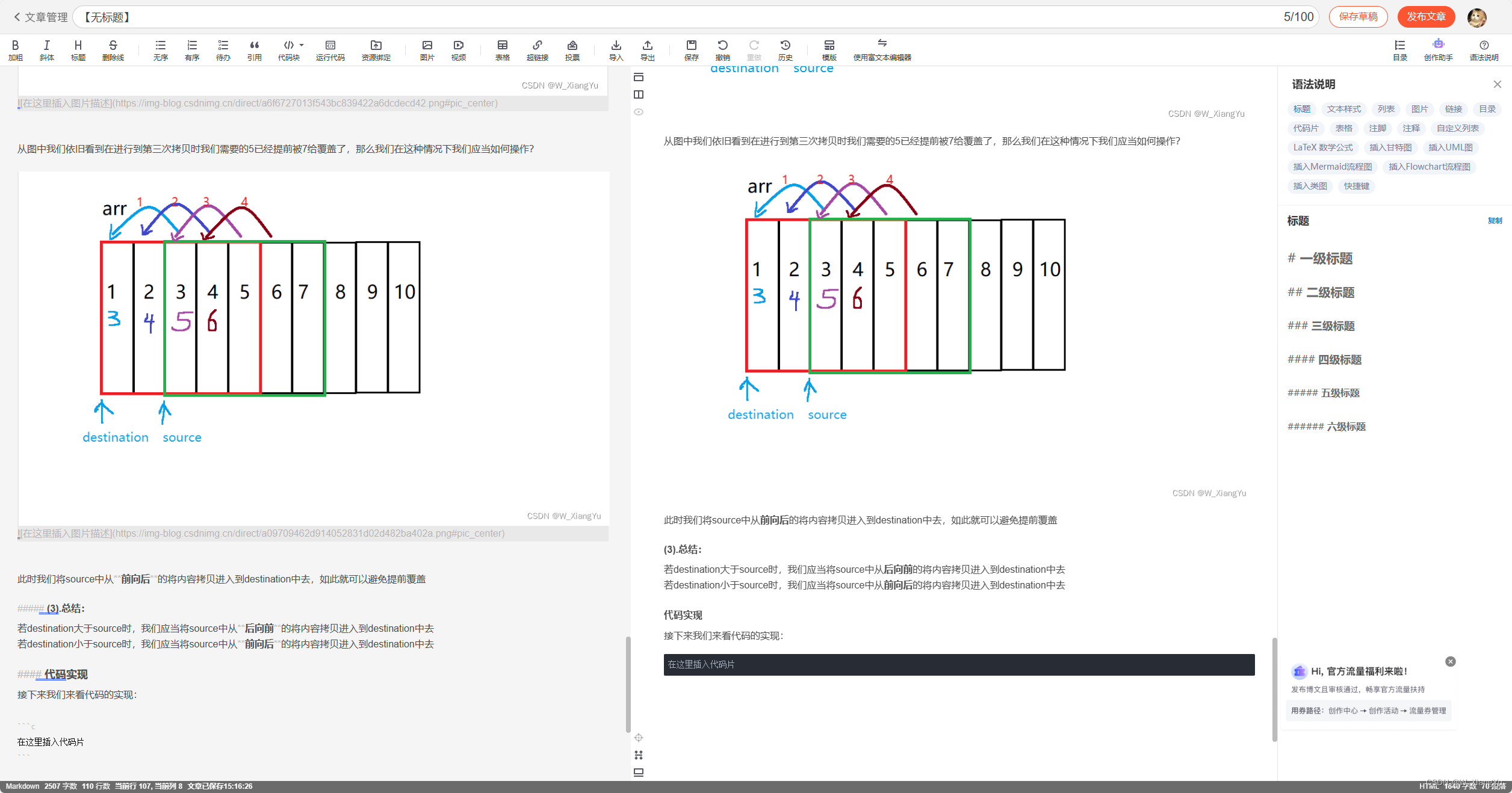Viewport: 1512px width, 793px height.
Task: Go back to 文章管理 via the chevron
Action: (17, 17)
